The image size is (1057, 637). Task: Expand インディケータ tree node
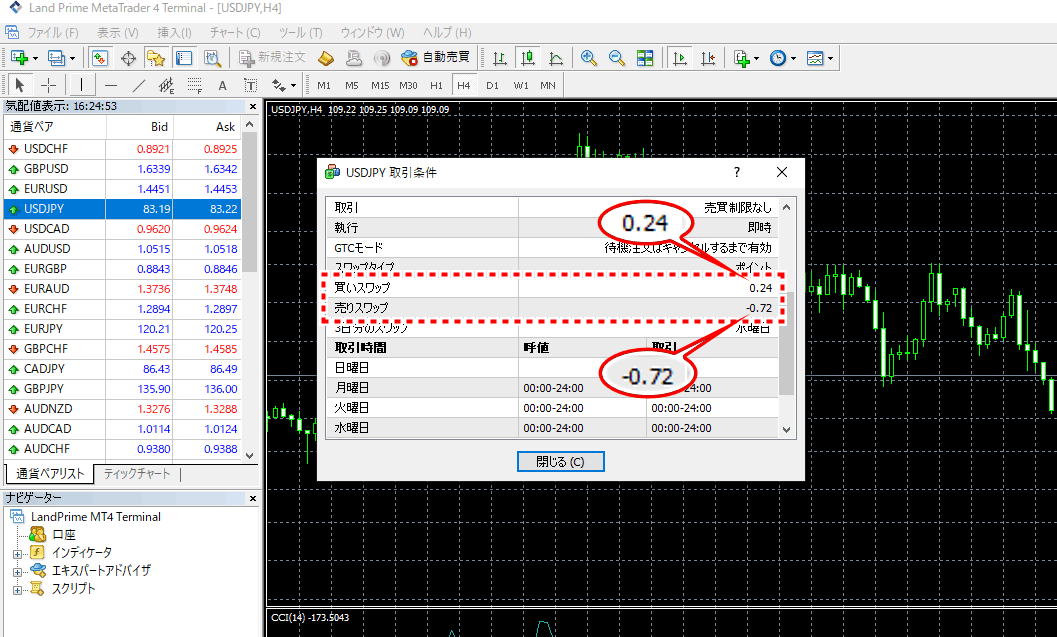[x=18, y=554]
